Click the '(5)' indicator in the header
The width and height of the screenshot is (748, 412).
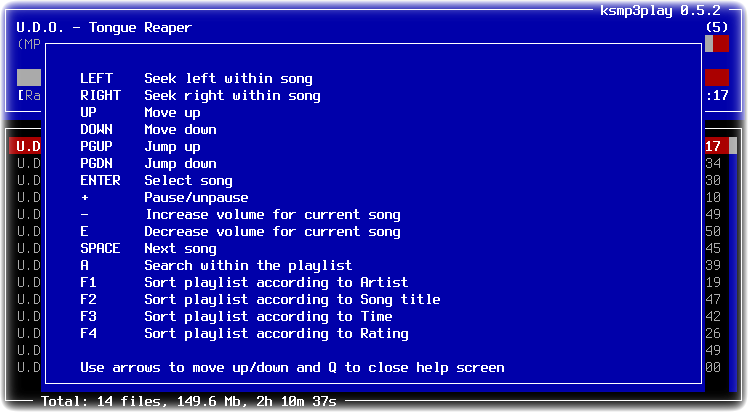717,27
